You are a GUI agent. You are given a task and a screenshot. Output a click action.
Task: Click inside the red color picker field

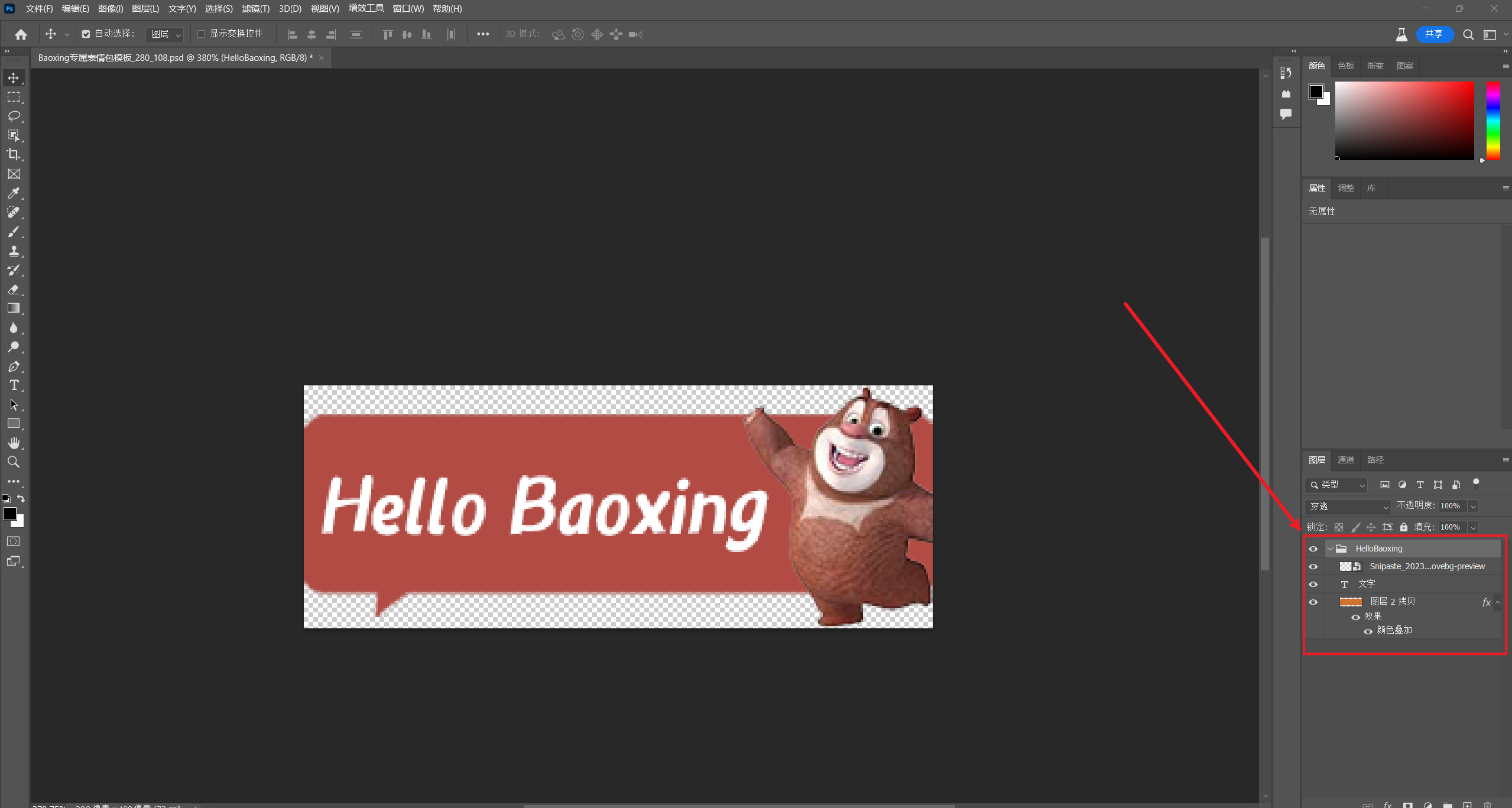(x=1404, y=121)
